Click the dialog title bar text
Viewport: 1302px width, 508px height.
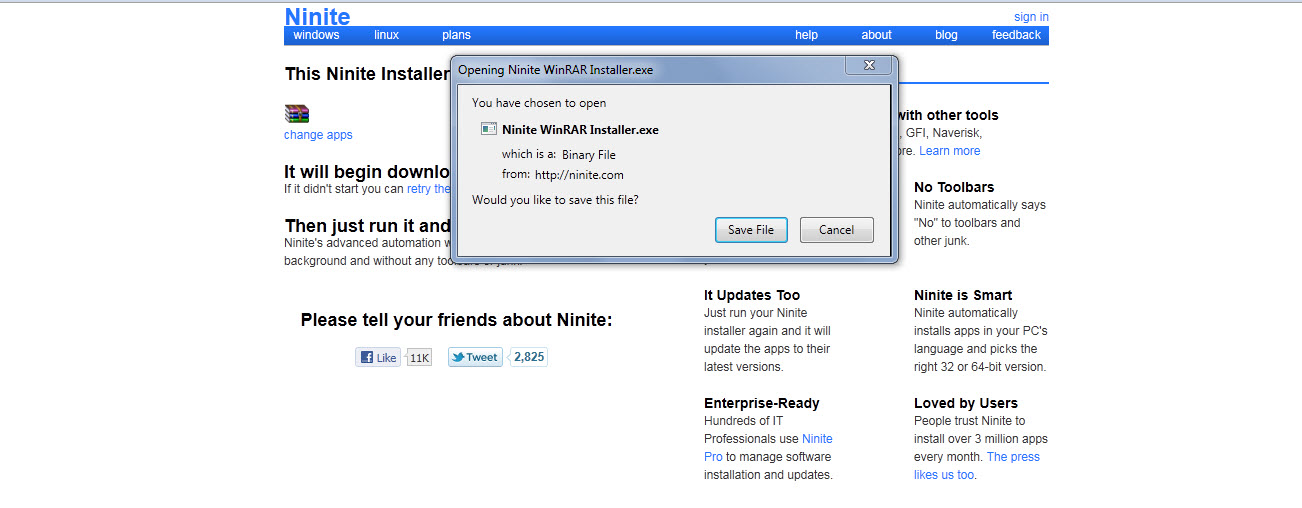pyautogui.click(x=555, y=70)
